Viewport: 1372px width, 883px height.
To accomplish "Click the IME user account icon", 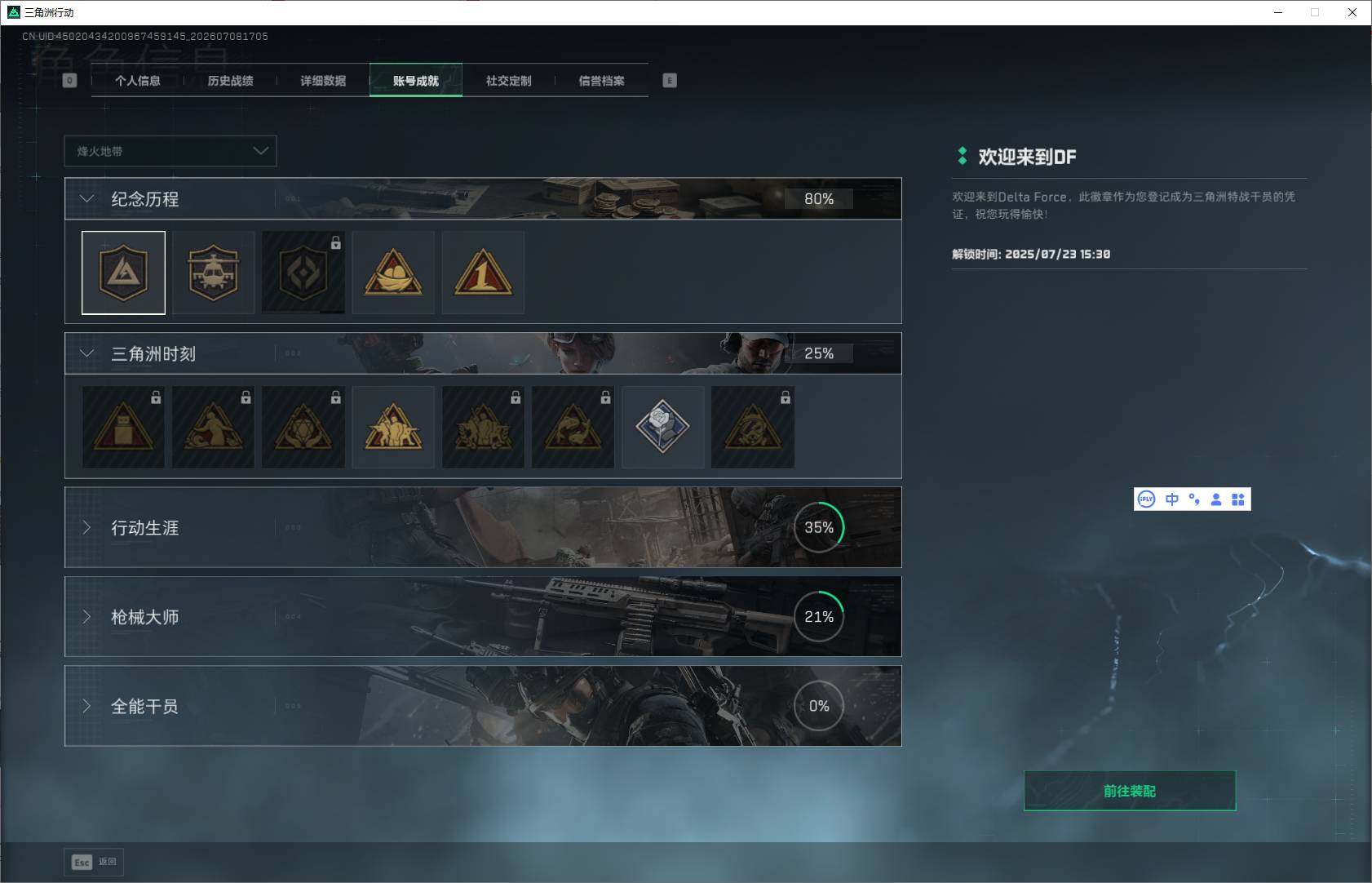I will (1216, 499).
